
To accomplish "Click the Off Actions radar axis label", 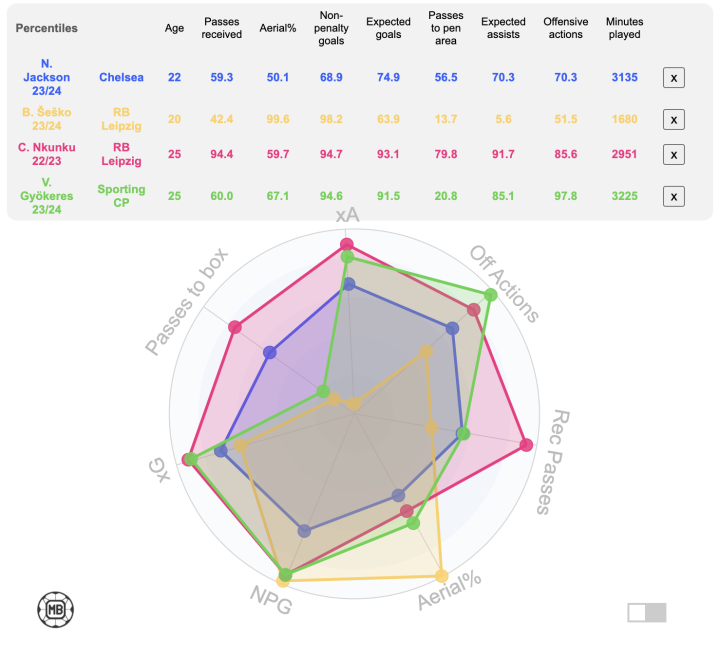I will click(504, 284).
